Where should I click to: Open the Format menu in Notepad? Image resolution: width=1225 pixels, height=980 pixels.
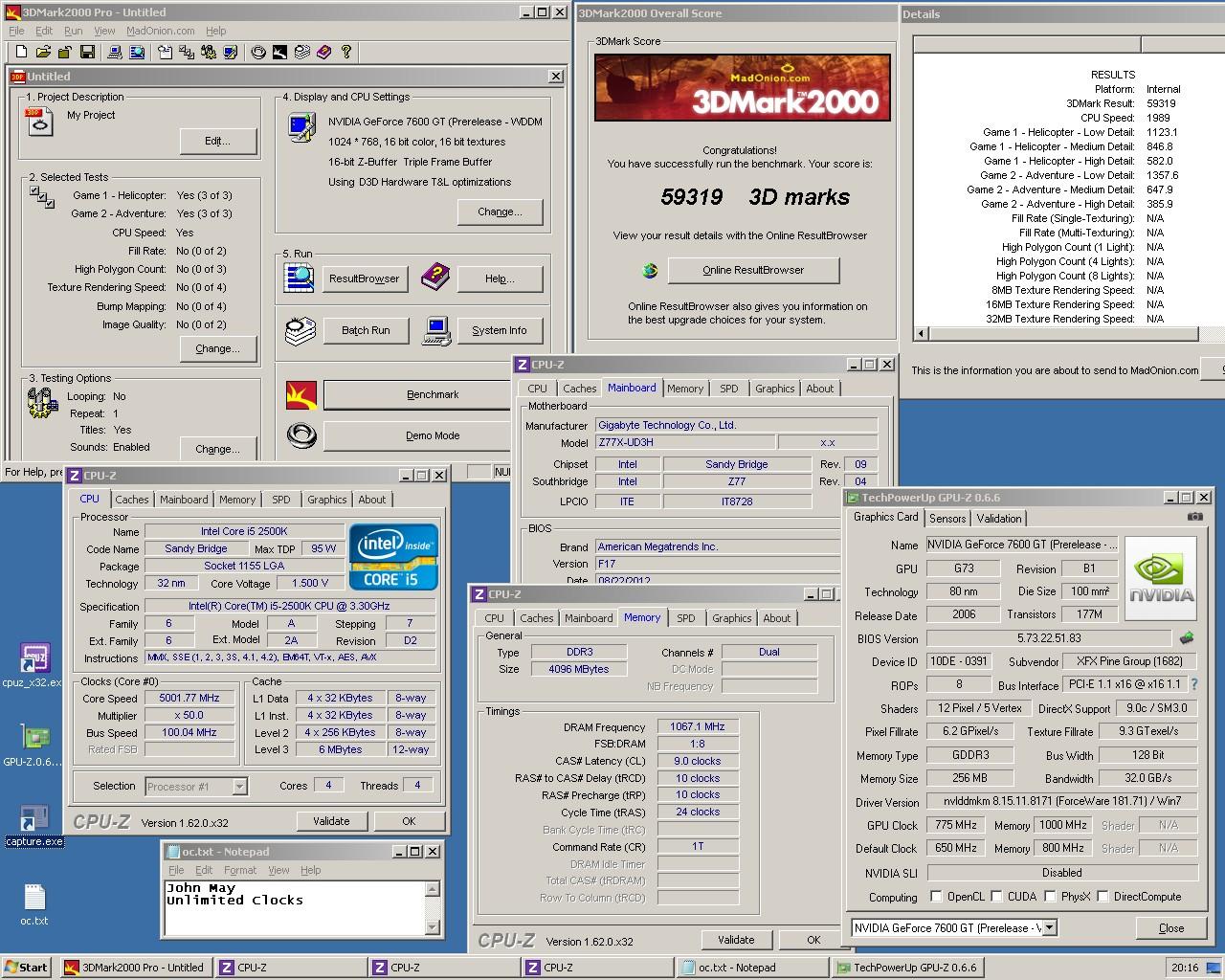point(240,870)
